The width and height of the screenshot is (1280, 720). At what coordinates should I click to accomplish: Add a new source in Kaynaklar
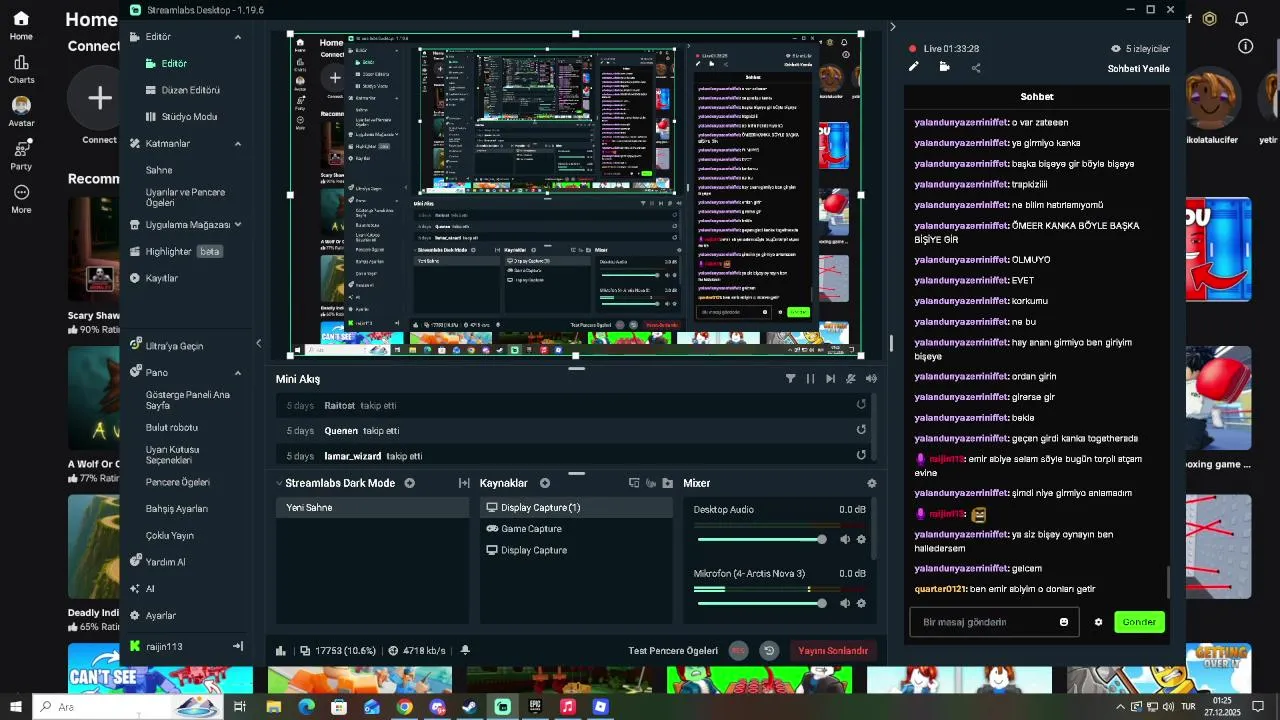[545, 483]
